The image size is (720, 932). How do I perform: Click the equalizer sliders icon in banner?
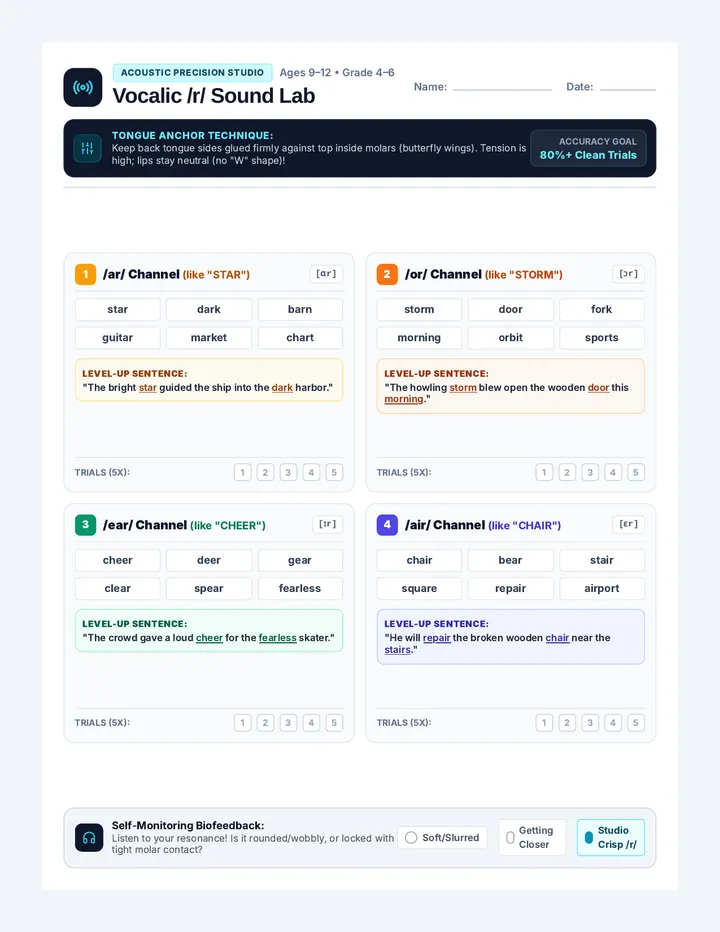tap(87, 149)
